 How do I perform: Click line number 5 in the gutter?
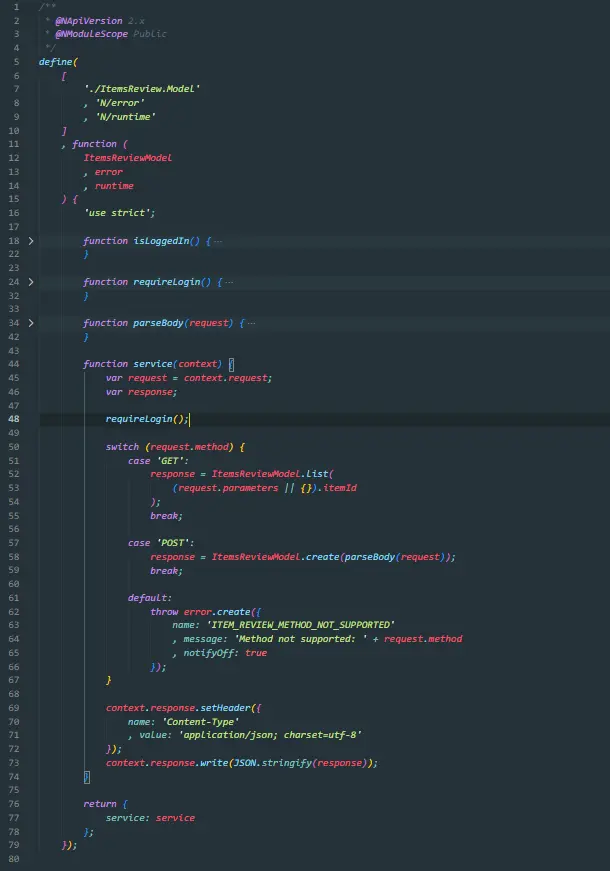point(17,62)
